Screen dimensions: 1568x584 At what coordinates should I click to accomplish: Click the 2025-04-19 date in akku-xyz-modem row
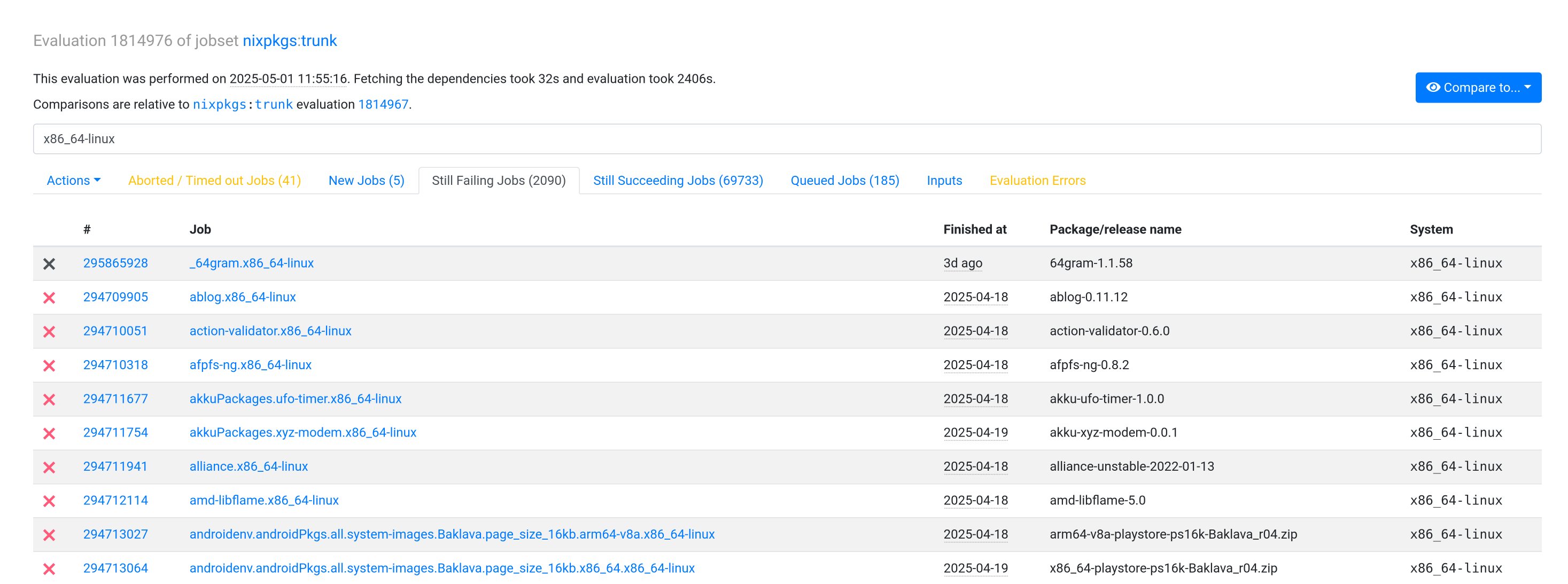tap(975, 433)
